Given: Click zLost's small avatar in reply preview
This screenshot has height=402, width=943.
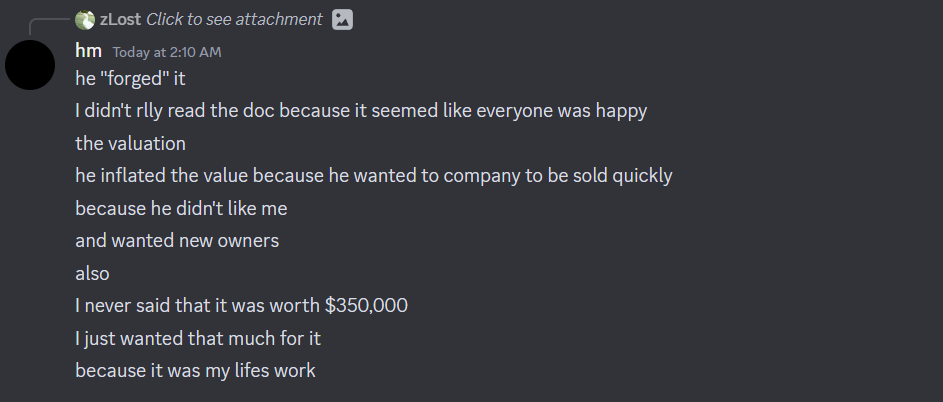Looking at the screenshot, I should (x=85, y=20).
